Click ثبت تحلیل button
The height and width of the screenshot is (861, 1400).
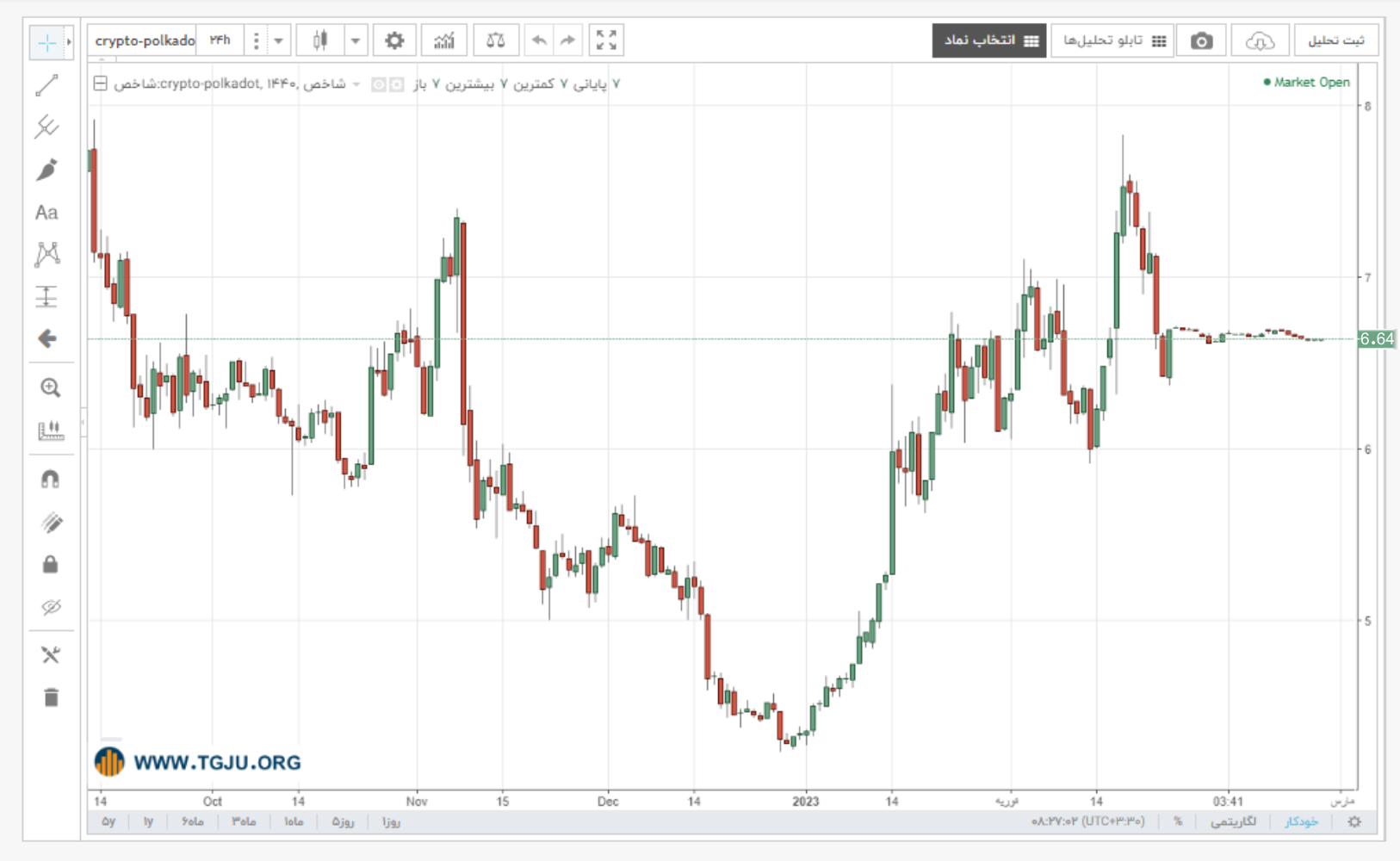(x=1336, y=40)
